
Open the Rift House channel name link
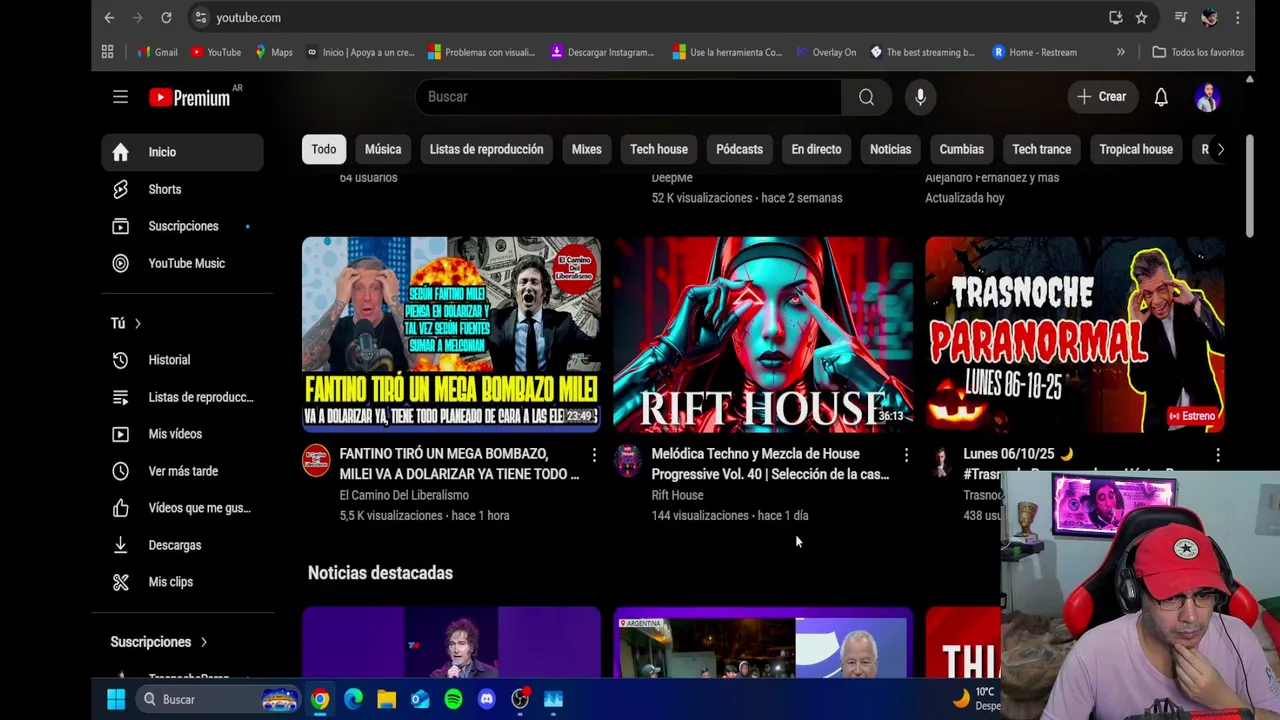pos(677,495)
